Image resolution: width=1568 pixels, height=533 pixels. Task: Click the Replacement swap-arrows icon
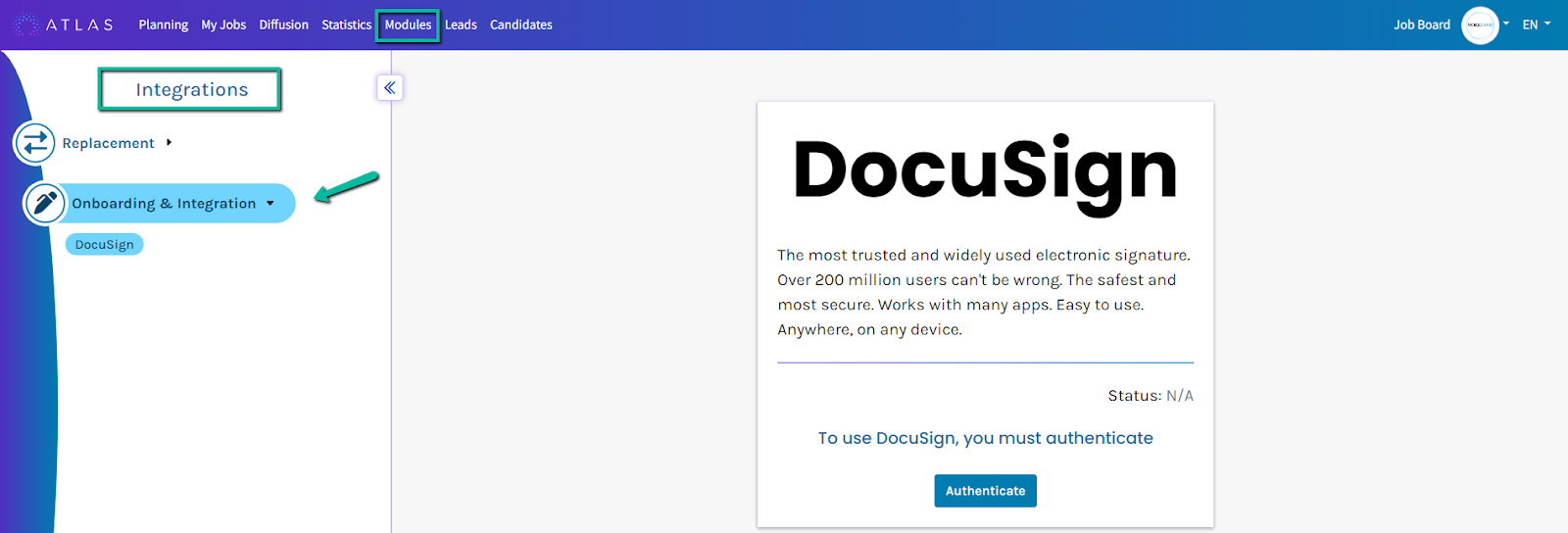pos(34,143)
